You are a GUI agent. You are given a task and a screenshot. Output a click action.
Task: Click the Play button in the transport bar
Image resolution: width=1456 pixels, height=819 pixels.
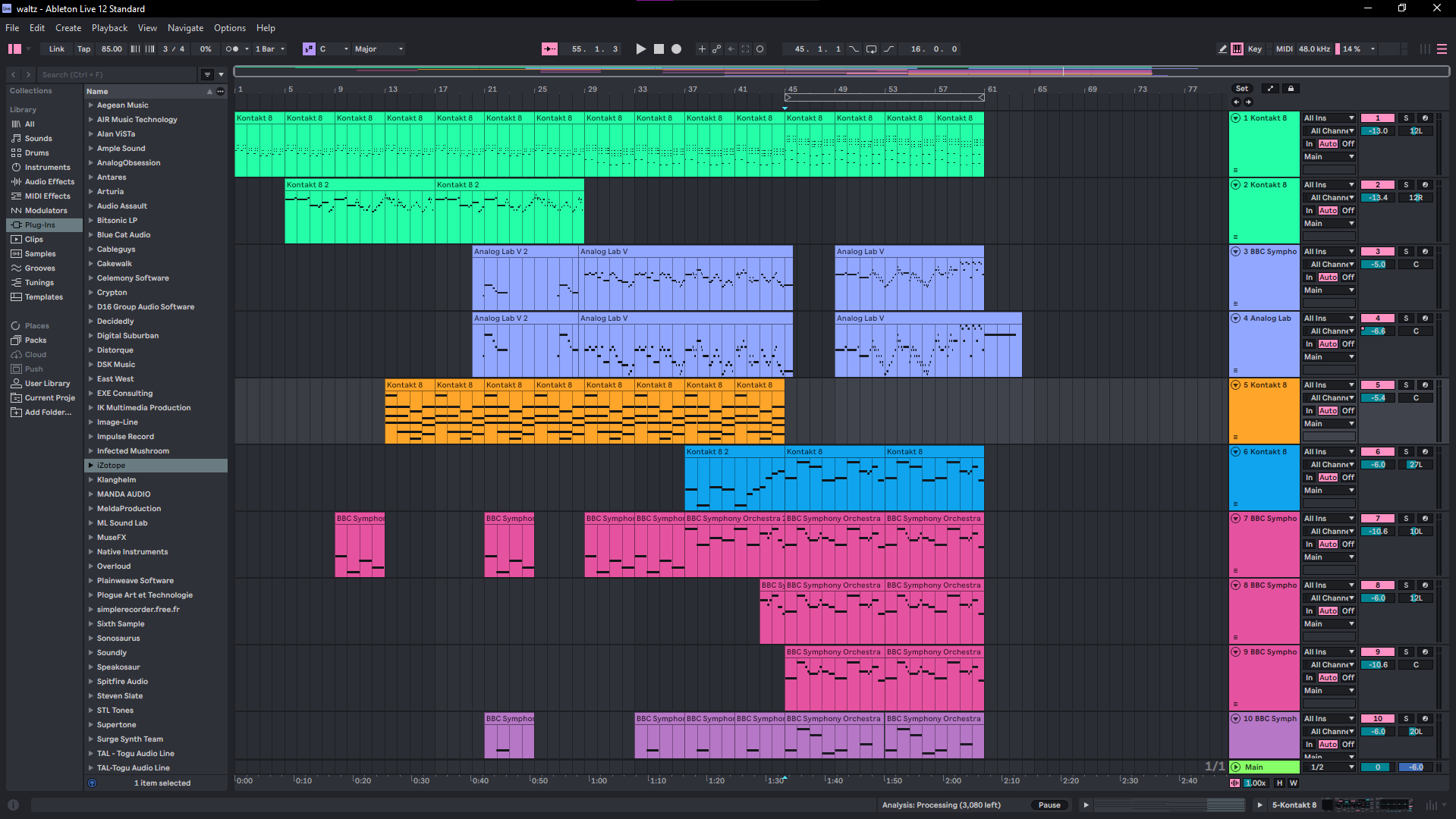tap(640, 49)
